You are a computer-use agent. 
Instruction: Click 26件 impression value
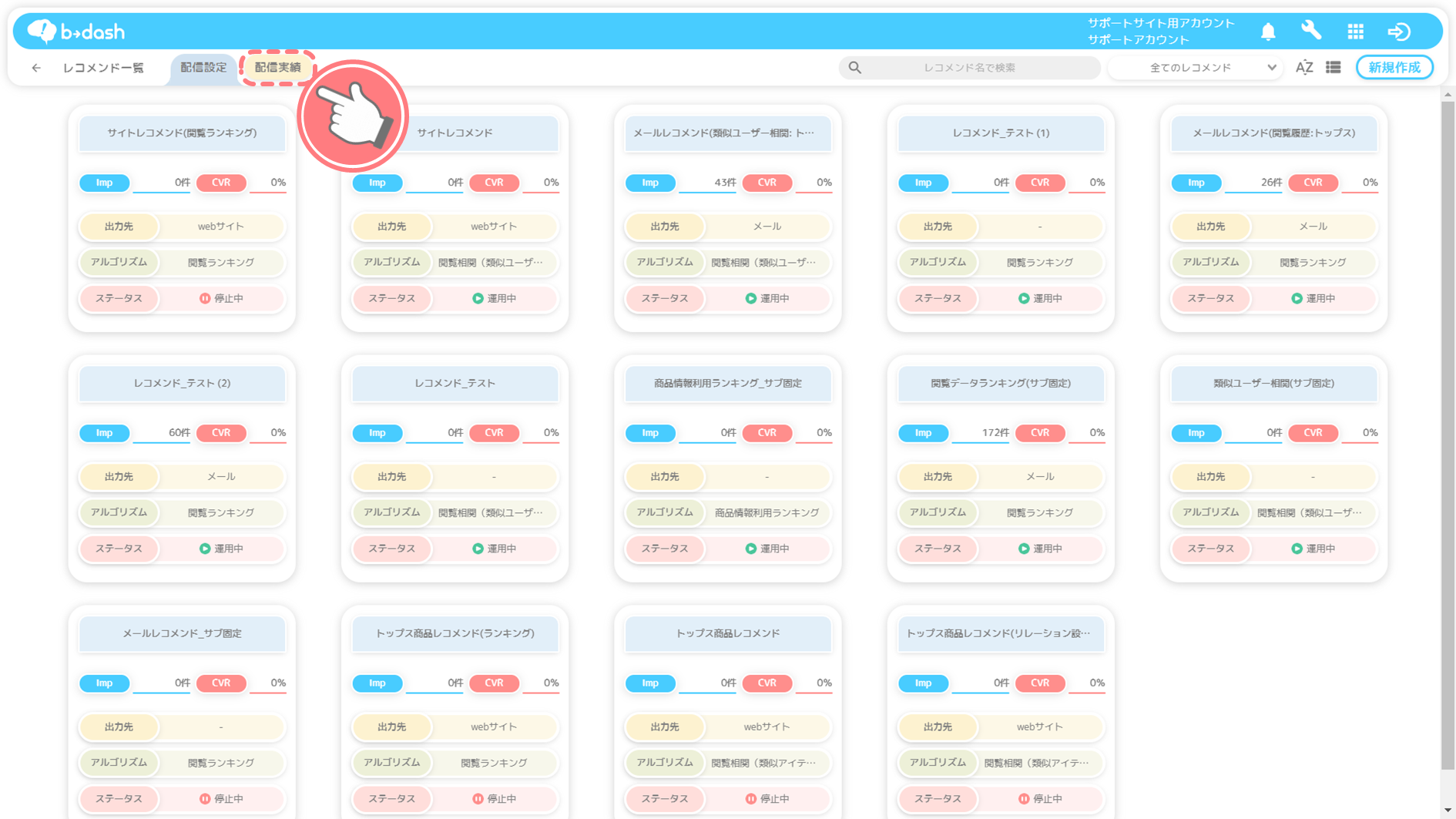tap(1271, 183)
